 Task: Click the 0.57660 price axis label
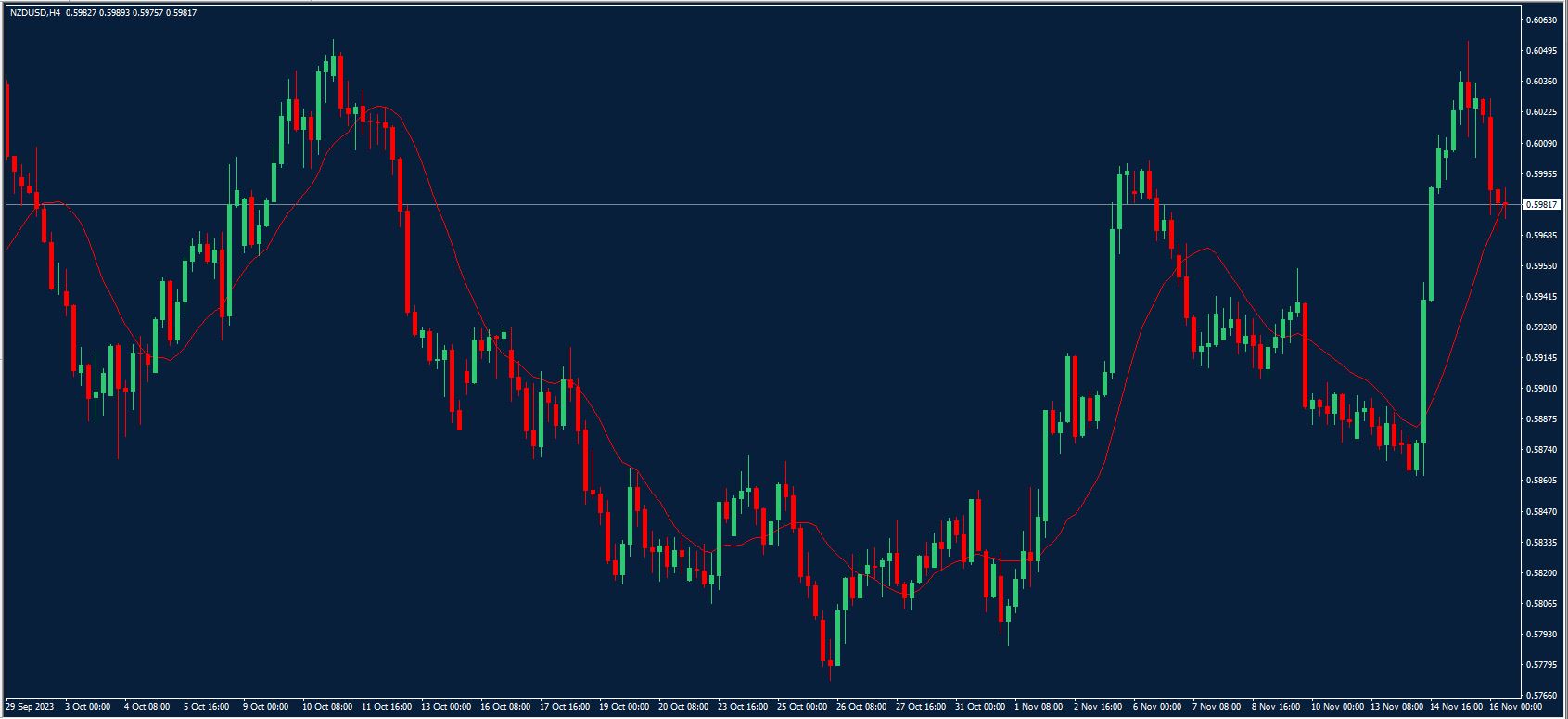[1543, 695]
